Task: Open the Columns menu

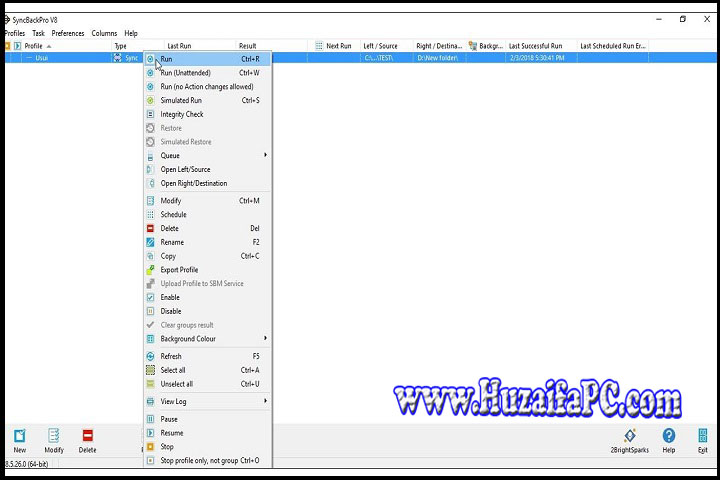Action: coord(104,33)
